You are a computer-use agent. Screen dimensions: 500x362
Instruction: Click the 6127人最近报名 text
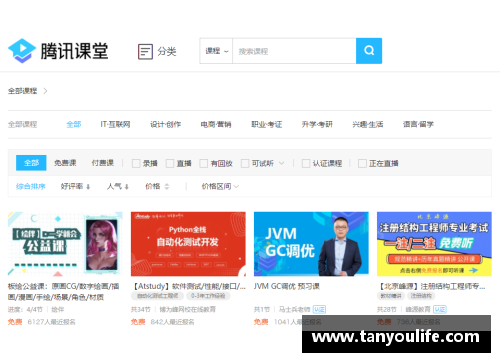51,322
